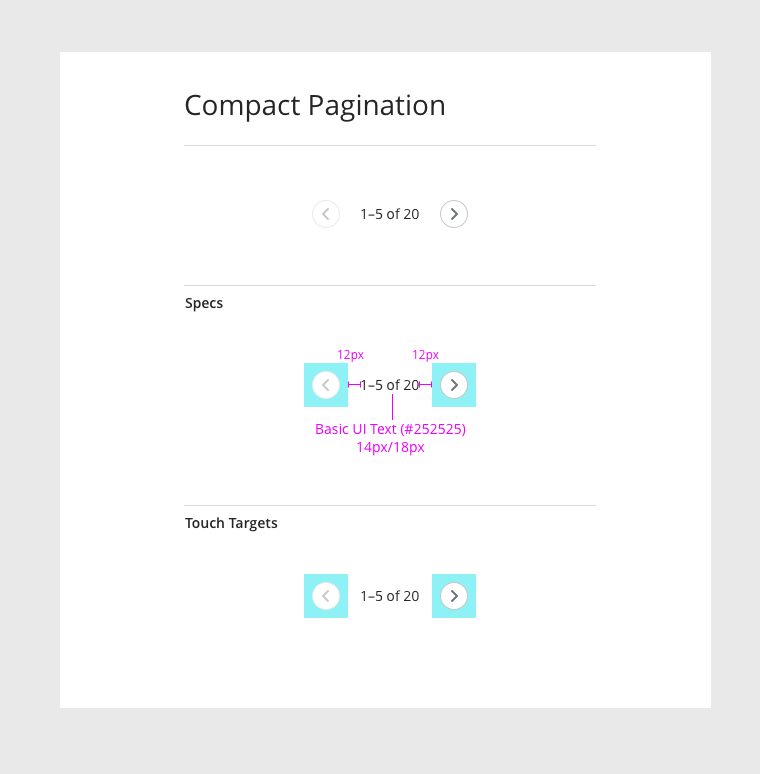Click the "Specs" section heading
This screenshot has height=774, width=760.
pos(204,303)
